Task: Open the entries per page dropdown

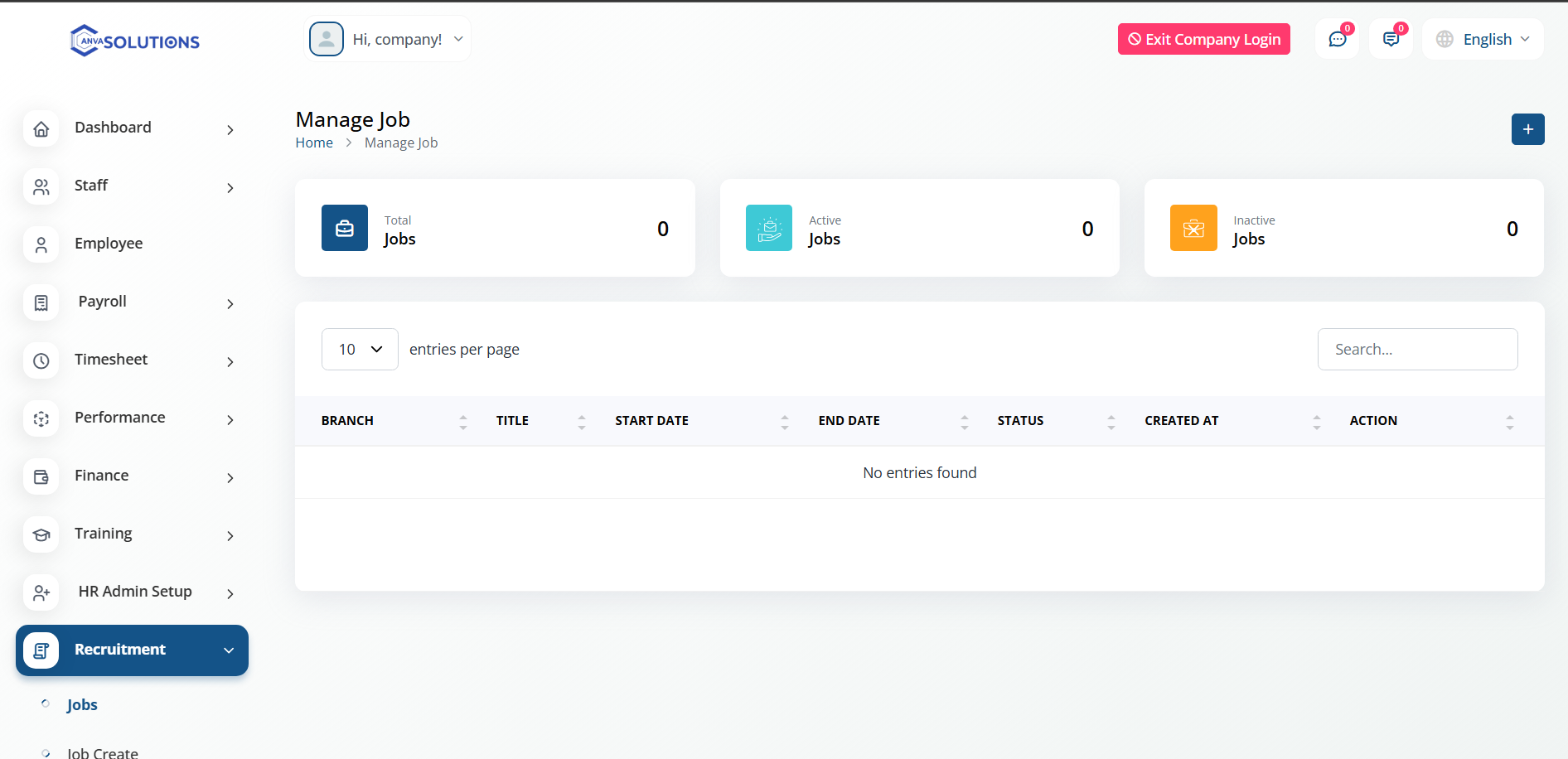Action: tap(360, 350)
